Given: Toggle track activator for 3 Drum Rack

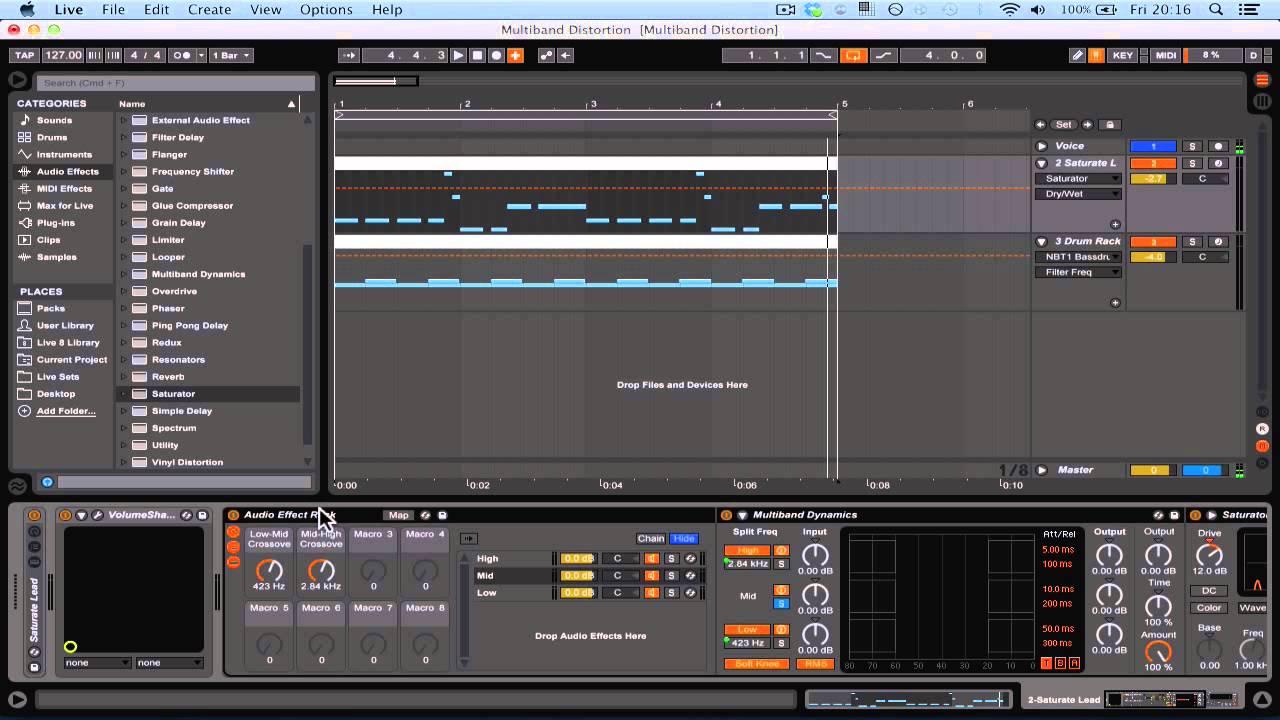Looking at the screenshot, I should (x=1153, y=241).
